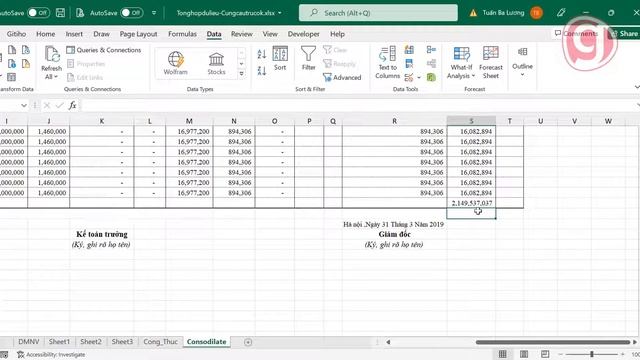
Task: Click into the Search (Alt+Q) box
Action: point(378,13)
